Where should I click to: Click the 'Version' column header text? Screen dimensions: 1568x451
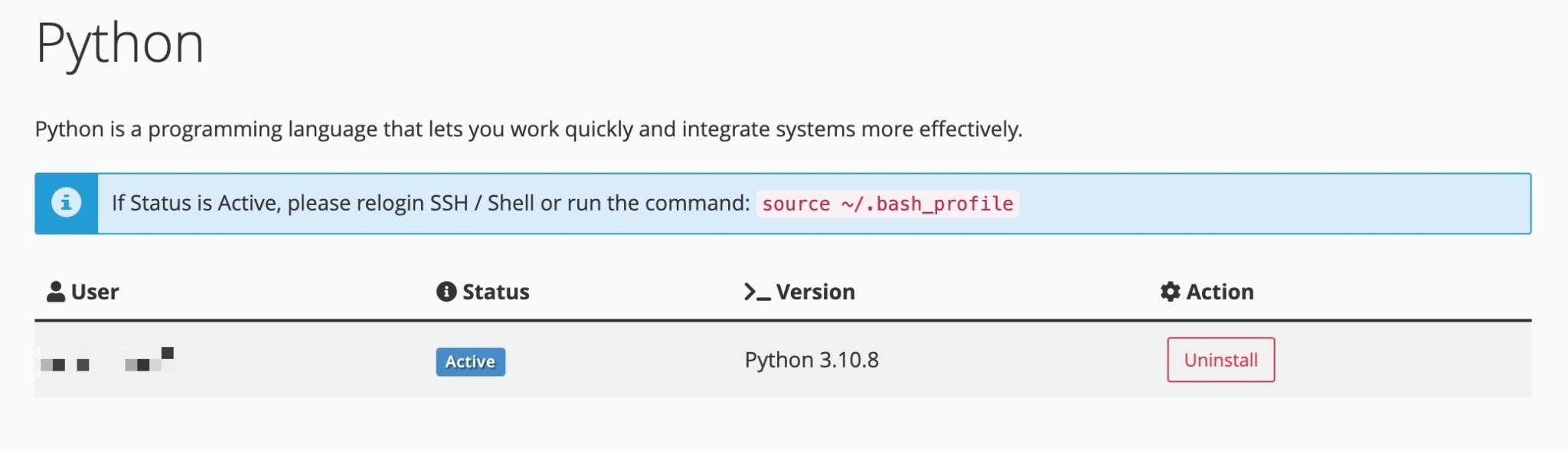[815, 292]
